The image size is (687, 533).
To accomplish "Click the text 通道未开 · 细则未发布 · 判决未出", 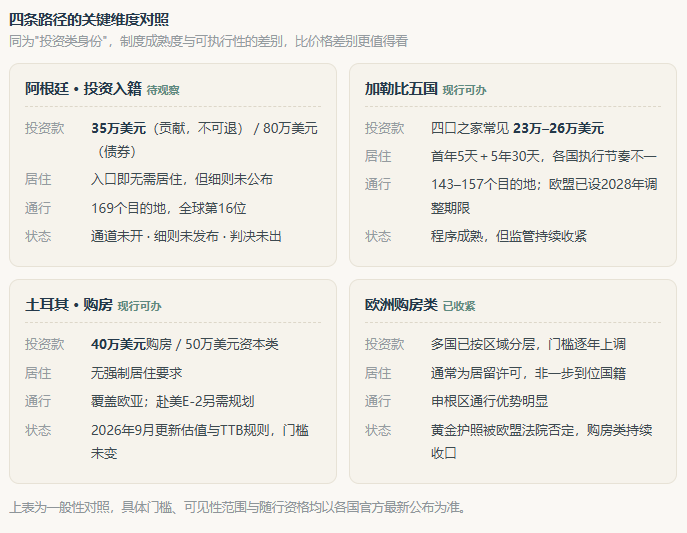I will coord(186,237).
